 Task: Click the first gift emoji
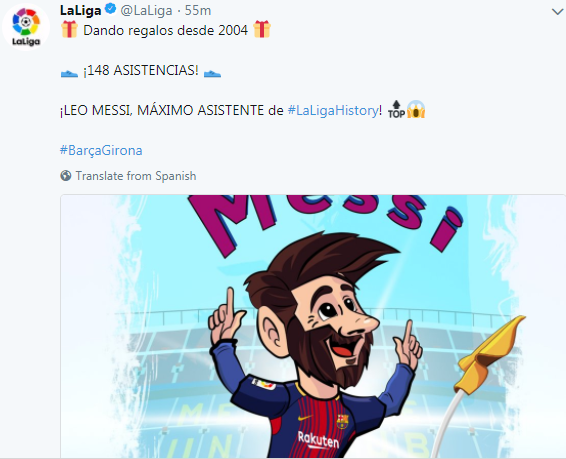(x=69, y=30)
